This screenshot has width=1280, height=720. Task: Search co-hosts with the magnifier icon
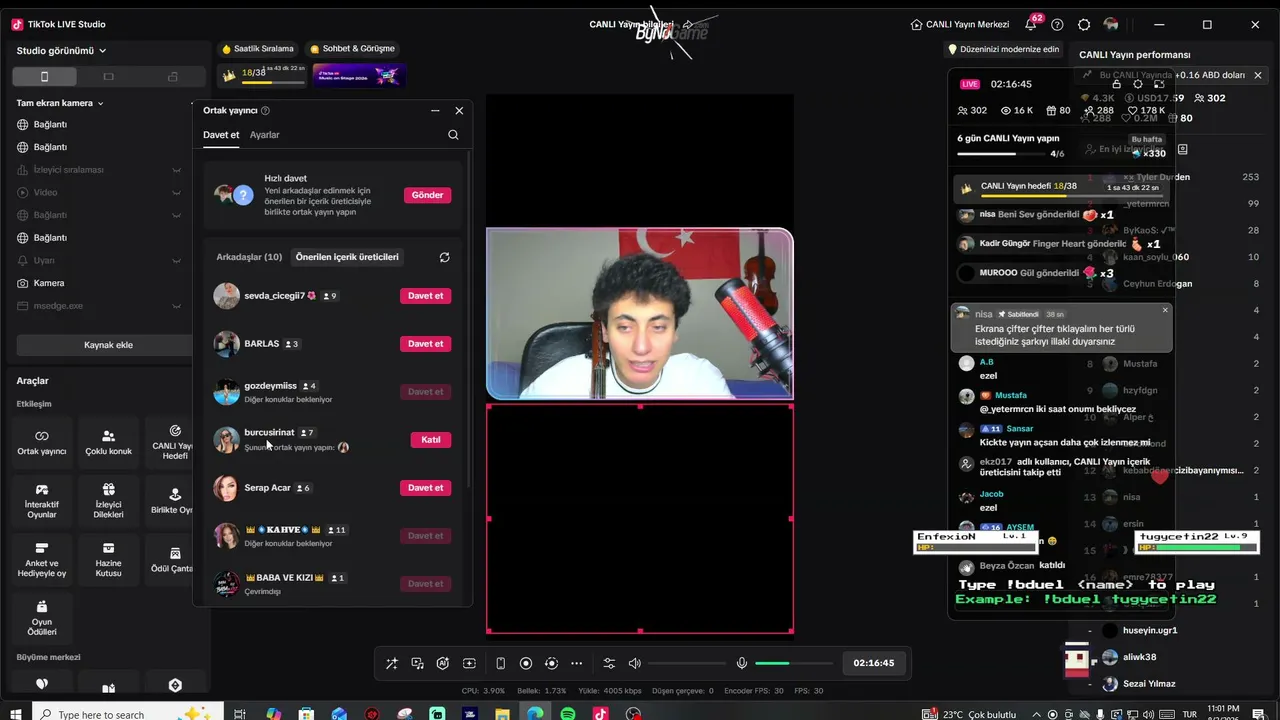[453, 135]
